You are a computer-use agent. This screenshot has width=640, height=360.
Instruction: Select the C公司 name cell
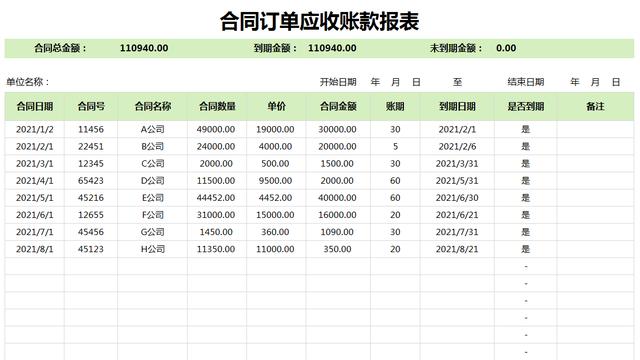click(x=153, y=164)
